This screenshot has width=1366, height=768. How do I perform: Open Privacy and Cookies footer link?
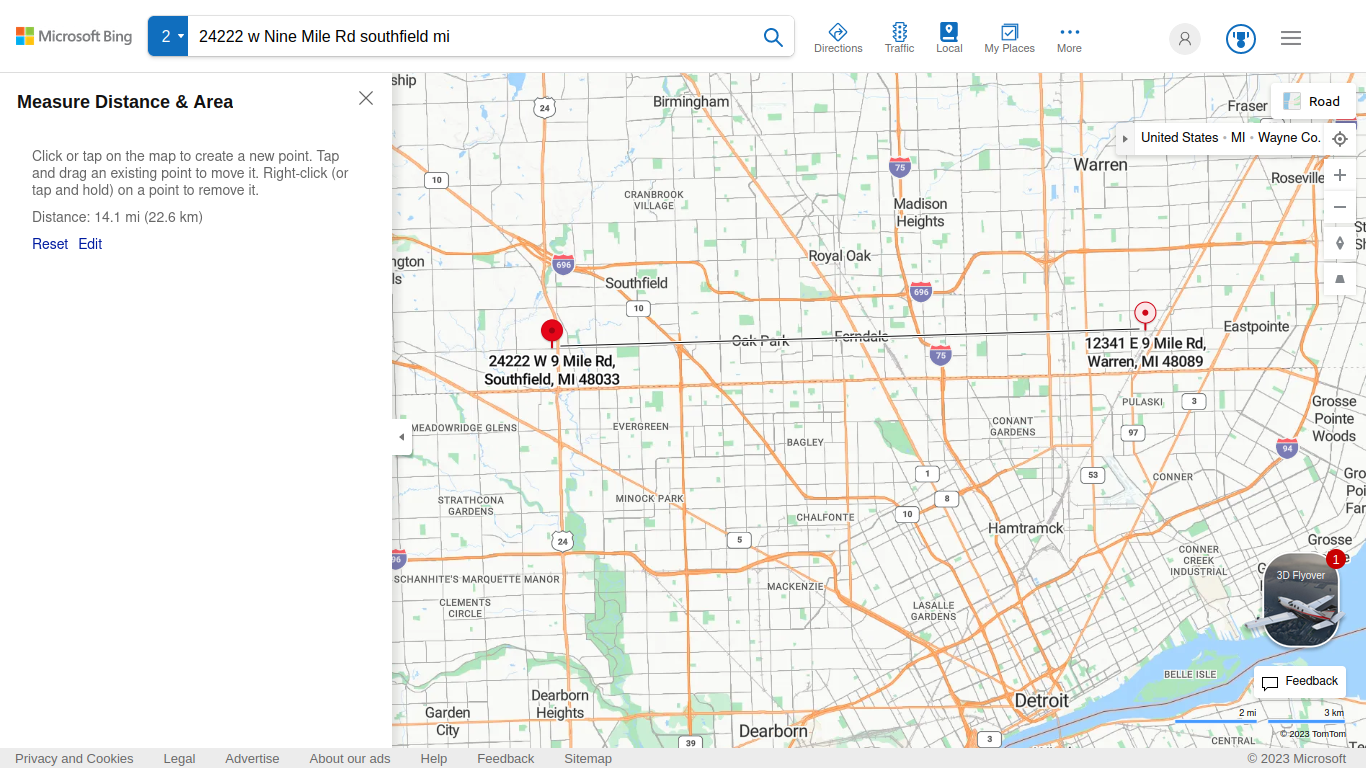pos(74,758)
